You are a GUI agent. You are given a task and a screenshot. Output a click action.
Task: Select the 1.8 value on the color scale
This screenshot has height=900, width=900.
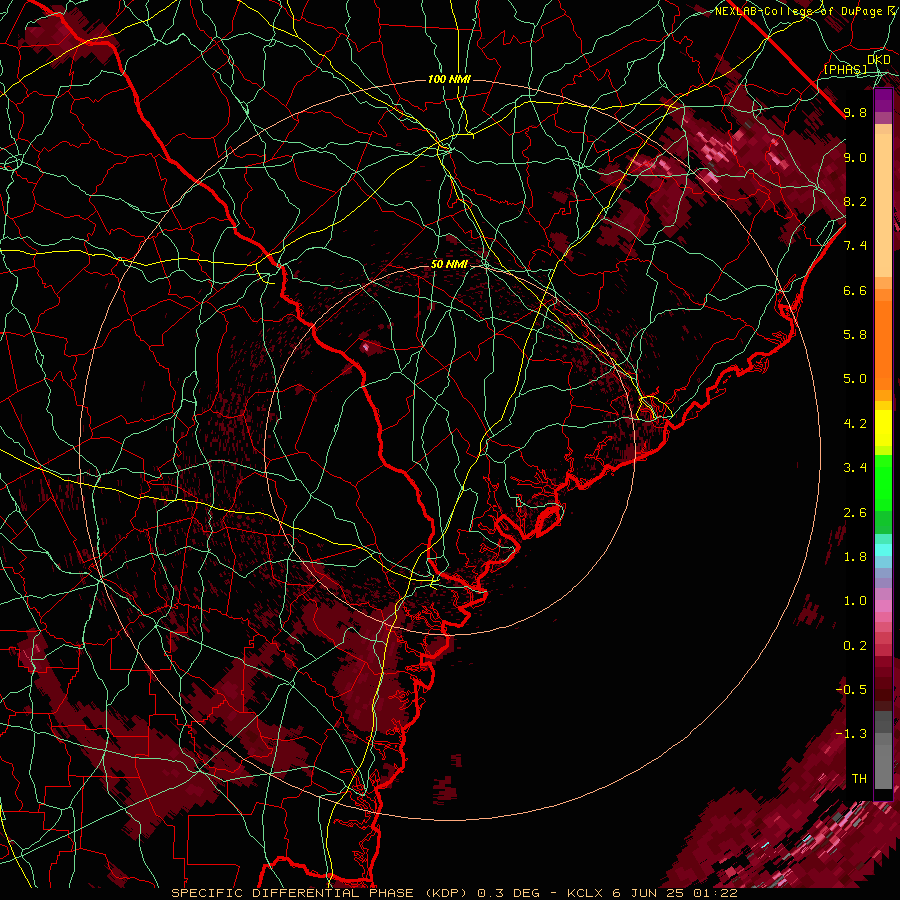(855, 557)
